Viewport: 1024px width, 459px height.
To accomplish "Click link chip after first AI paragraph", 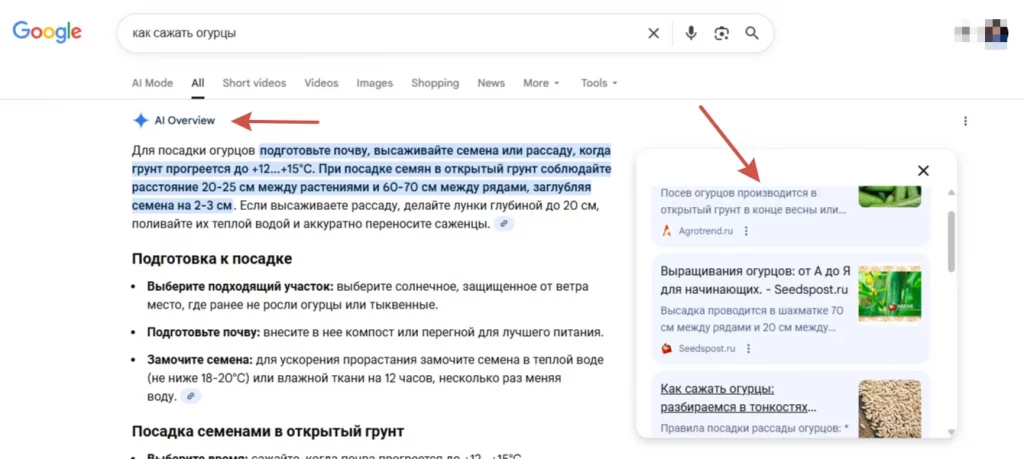I will point(504,224).
